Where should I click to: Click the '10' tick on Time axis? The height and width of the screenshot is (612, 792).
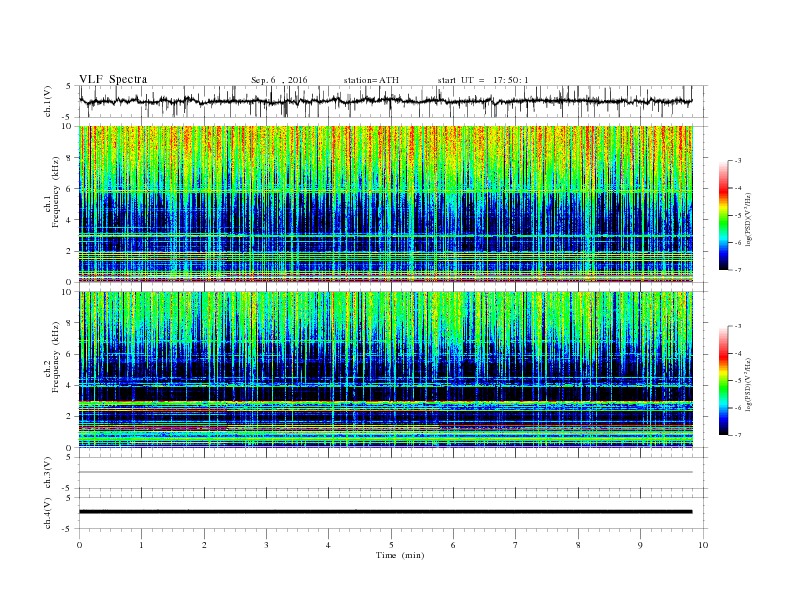pos(703,545)
